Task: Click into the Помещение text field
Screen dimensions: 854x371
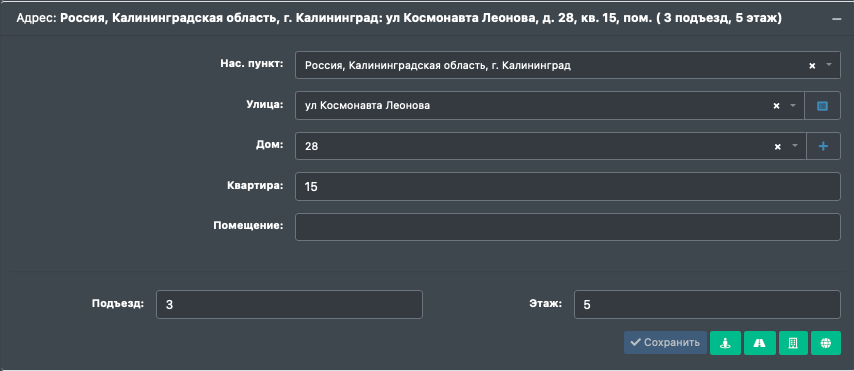Action: coord(568,227)
